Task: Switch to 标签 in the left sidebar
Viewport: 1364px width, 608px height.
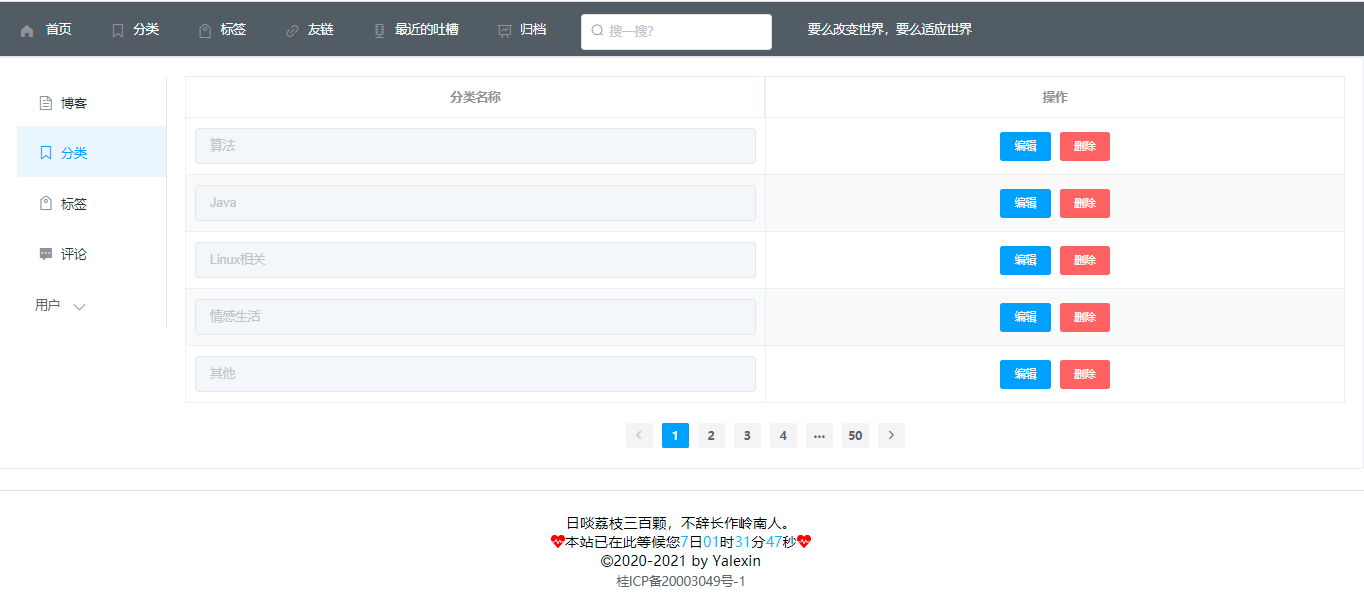Action: click(74, 203)
